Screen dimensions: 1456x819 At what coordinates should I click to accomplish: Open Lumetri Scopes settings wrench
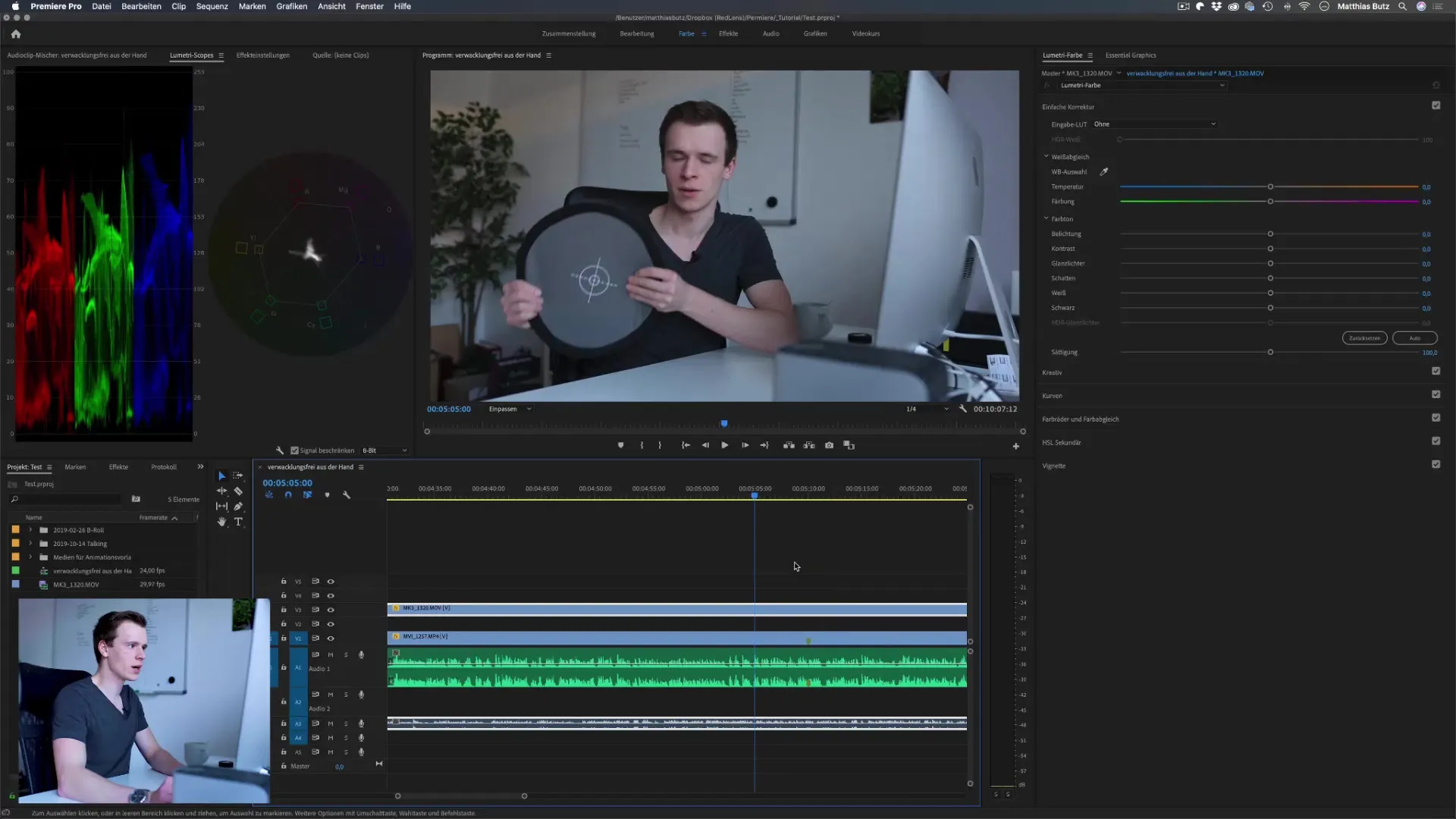tap(280, 450)
